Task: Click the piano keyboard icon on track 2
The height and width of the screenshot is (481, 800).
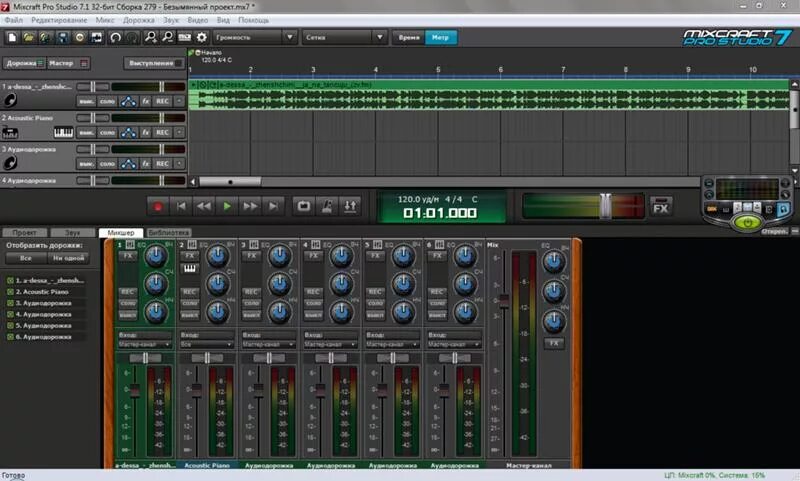Action: click(63, 133)
